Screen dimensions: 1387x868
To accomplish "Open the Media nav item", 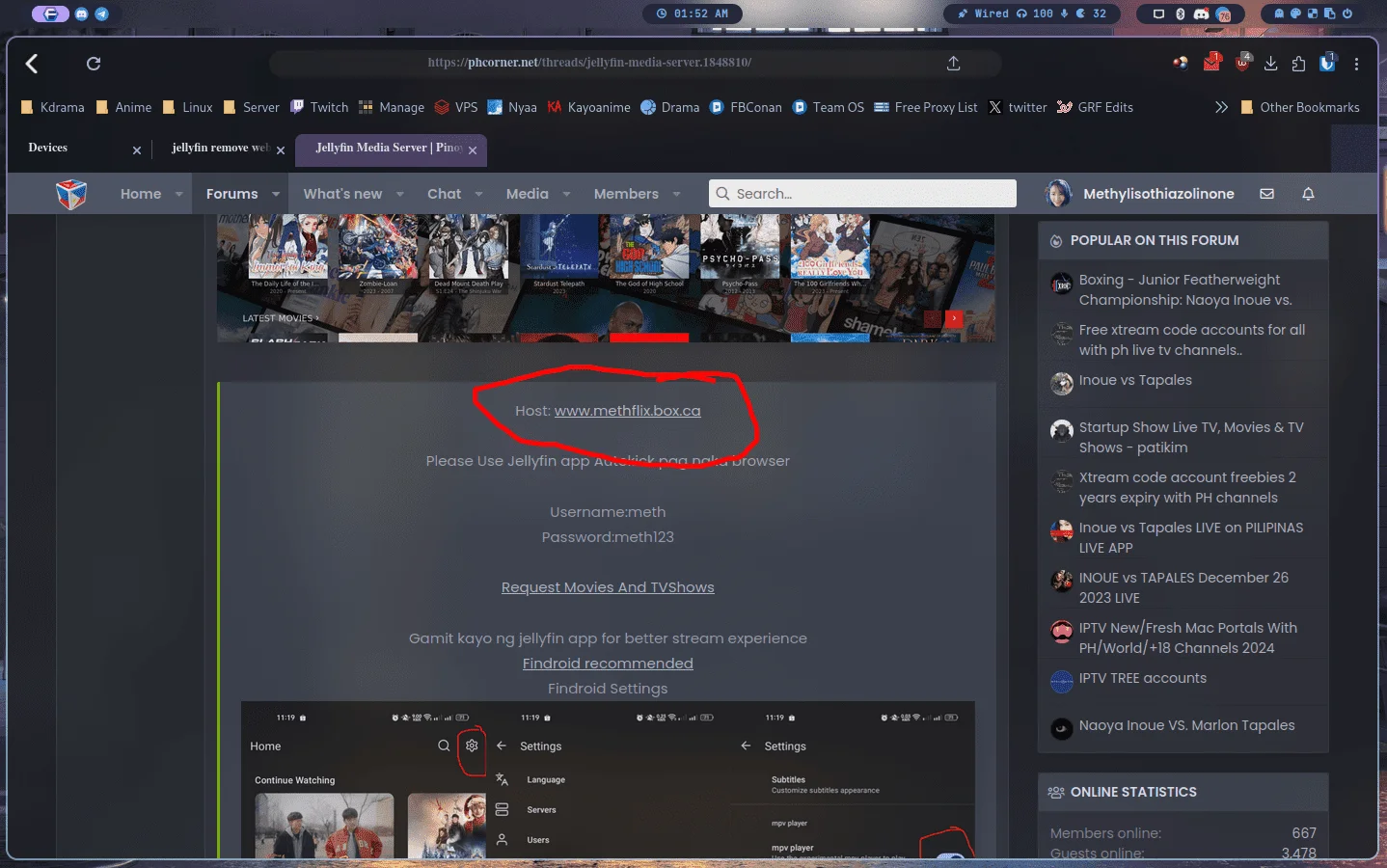I will point(528,194).
